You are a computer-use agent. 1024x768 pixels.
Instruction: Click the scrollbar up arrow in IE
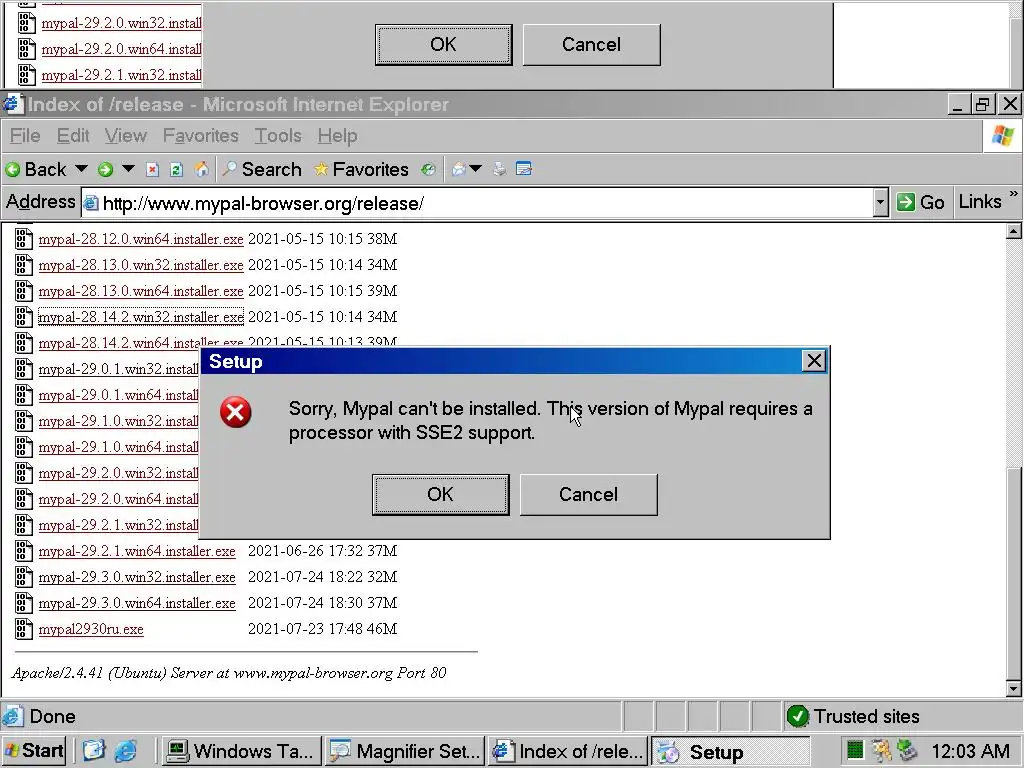[x=1014, y=231]
